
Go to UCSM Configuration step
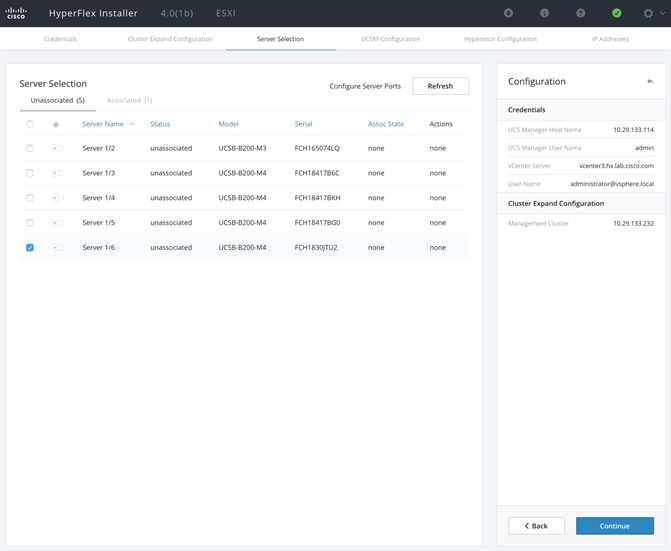click(390, 39)
